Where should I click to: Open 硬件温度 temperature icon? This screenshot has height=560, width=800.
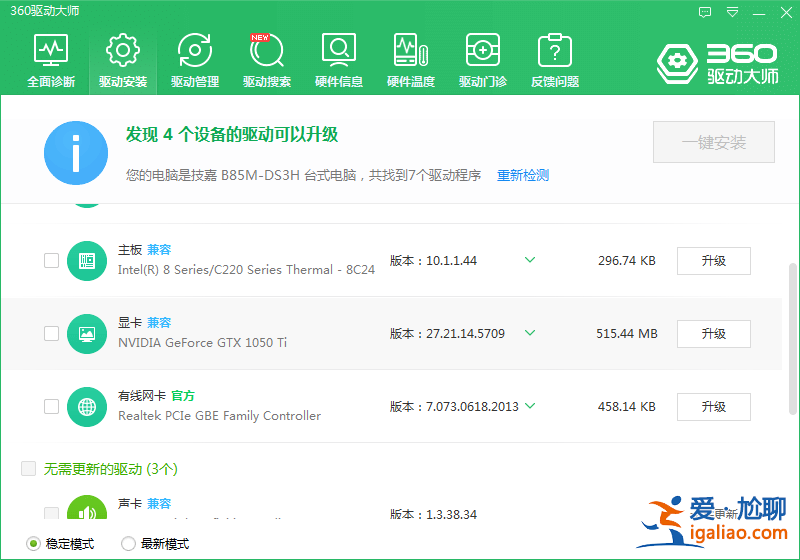[x=411, y=50]
